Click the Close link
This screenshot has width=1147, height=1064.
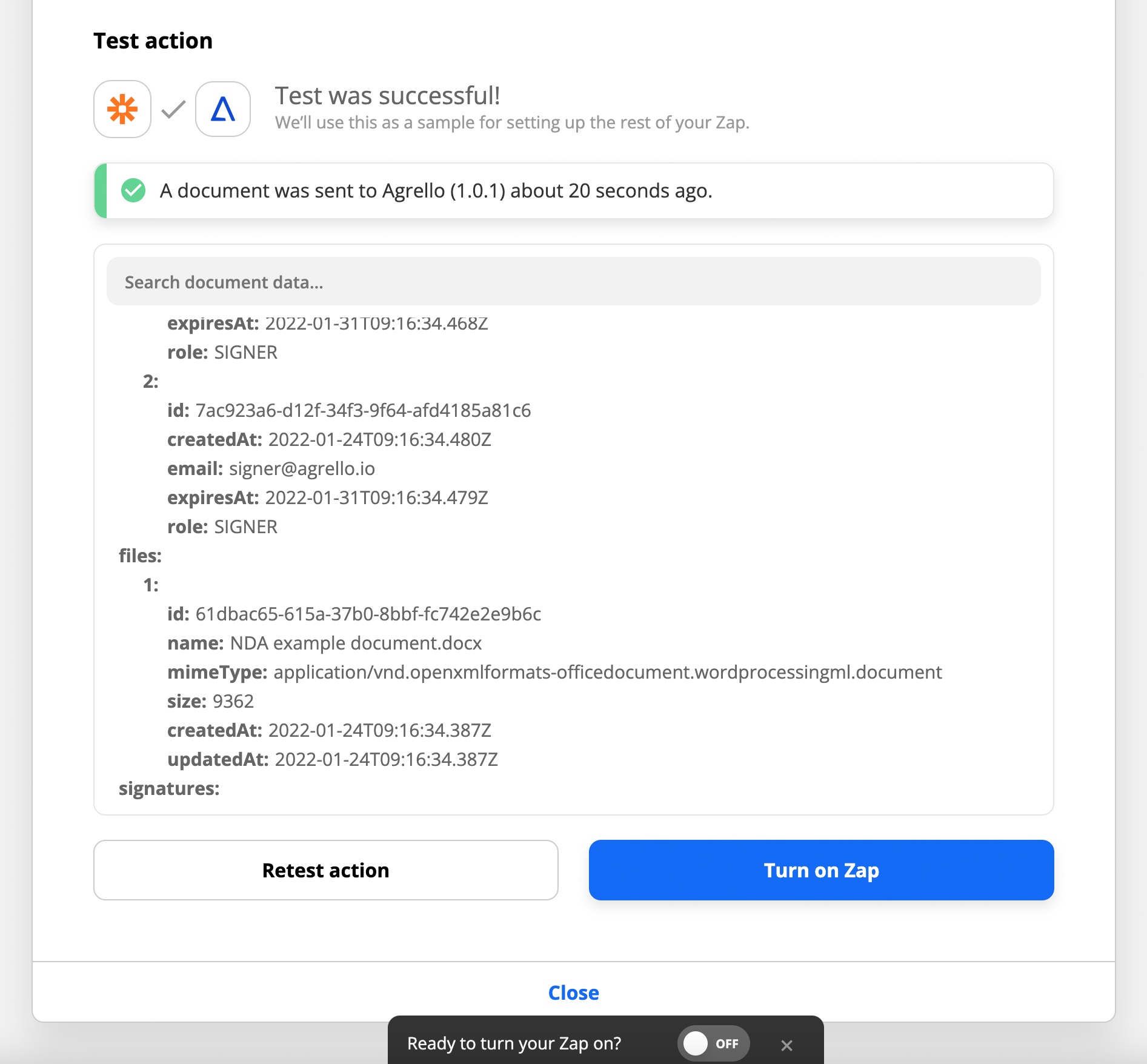click(x=573, y=993)
